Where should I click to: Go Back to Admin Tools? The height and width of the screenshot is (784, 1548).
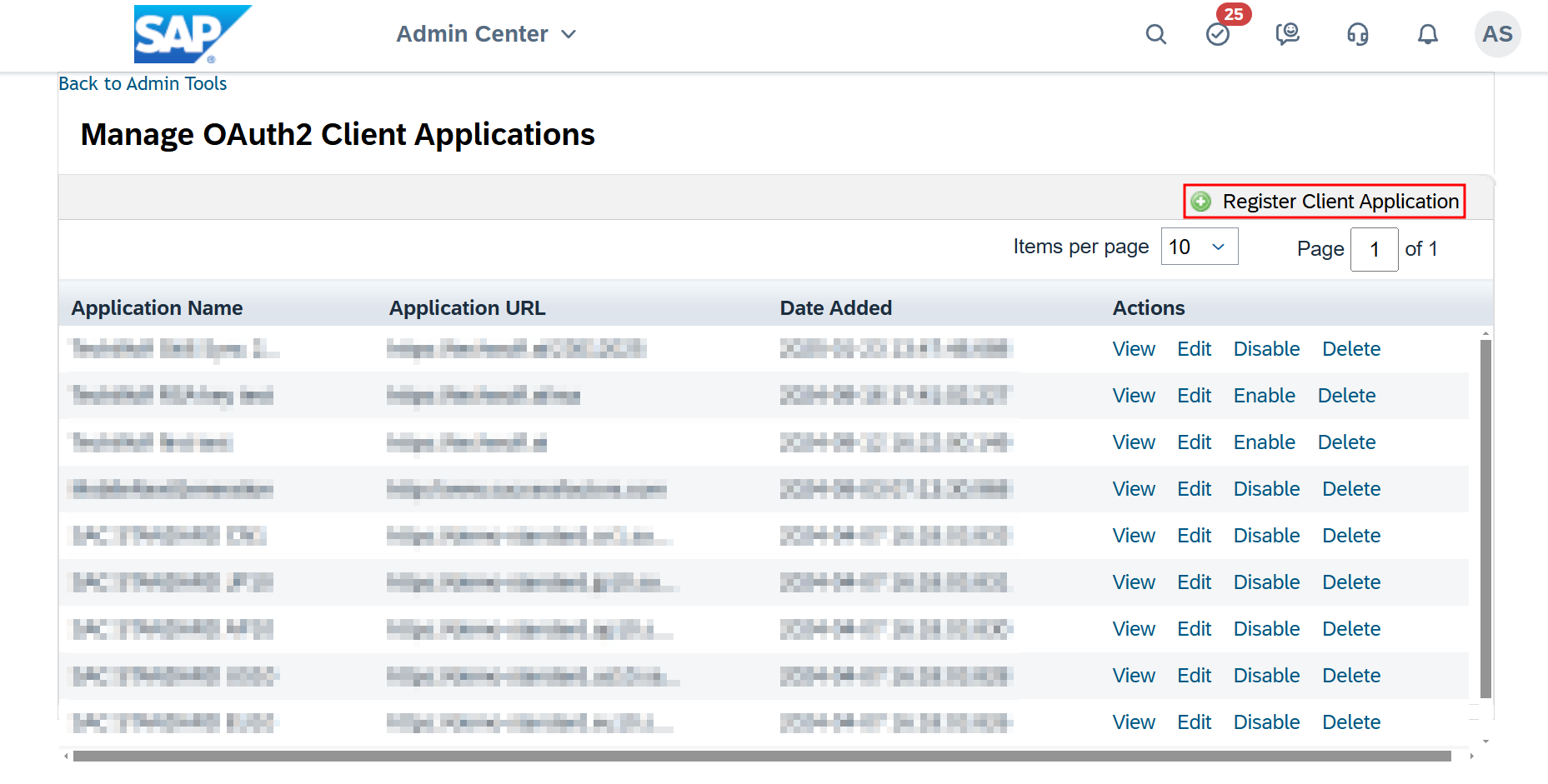[x=142, y=83]
